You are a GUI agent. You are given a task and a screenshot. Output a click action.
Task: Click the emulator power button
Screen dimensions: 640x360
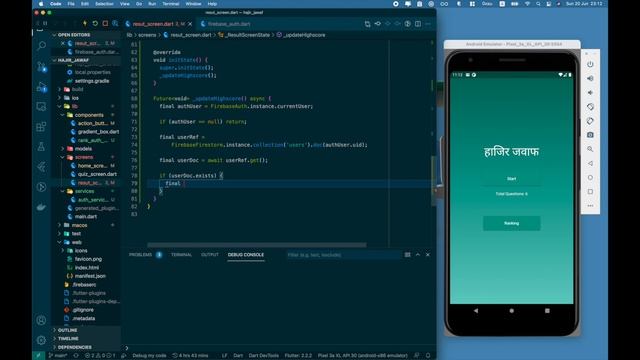tap(590, 64)
